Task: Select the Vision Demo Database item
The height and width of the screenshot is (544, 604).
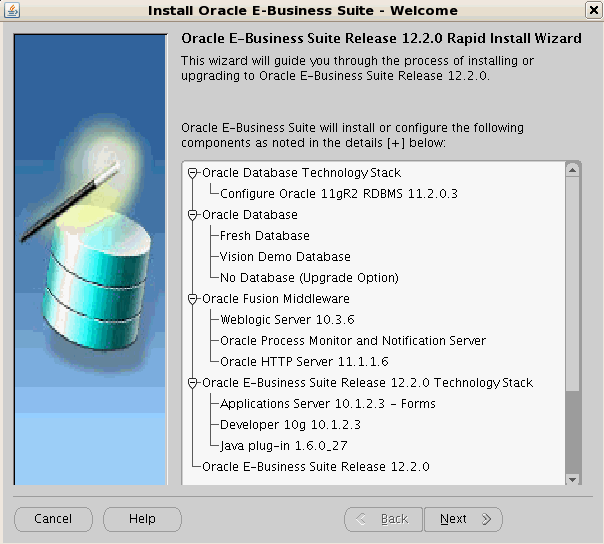Action: (x=285, y=257)
